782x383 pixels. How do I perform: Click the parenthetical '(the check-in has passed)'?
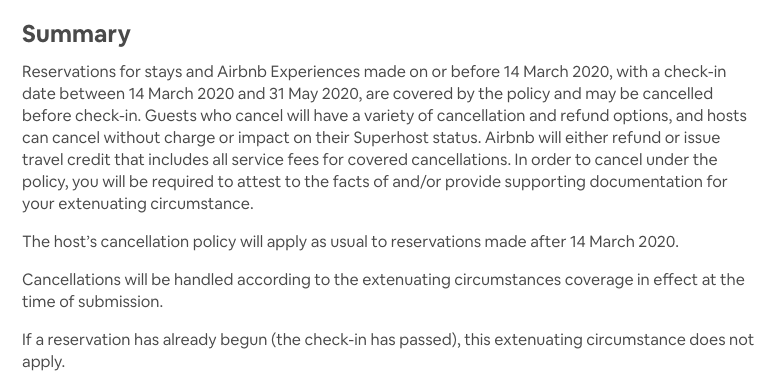(x=366, y=340)
